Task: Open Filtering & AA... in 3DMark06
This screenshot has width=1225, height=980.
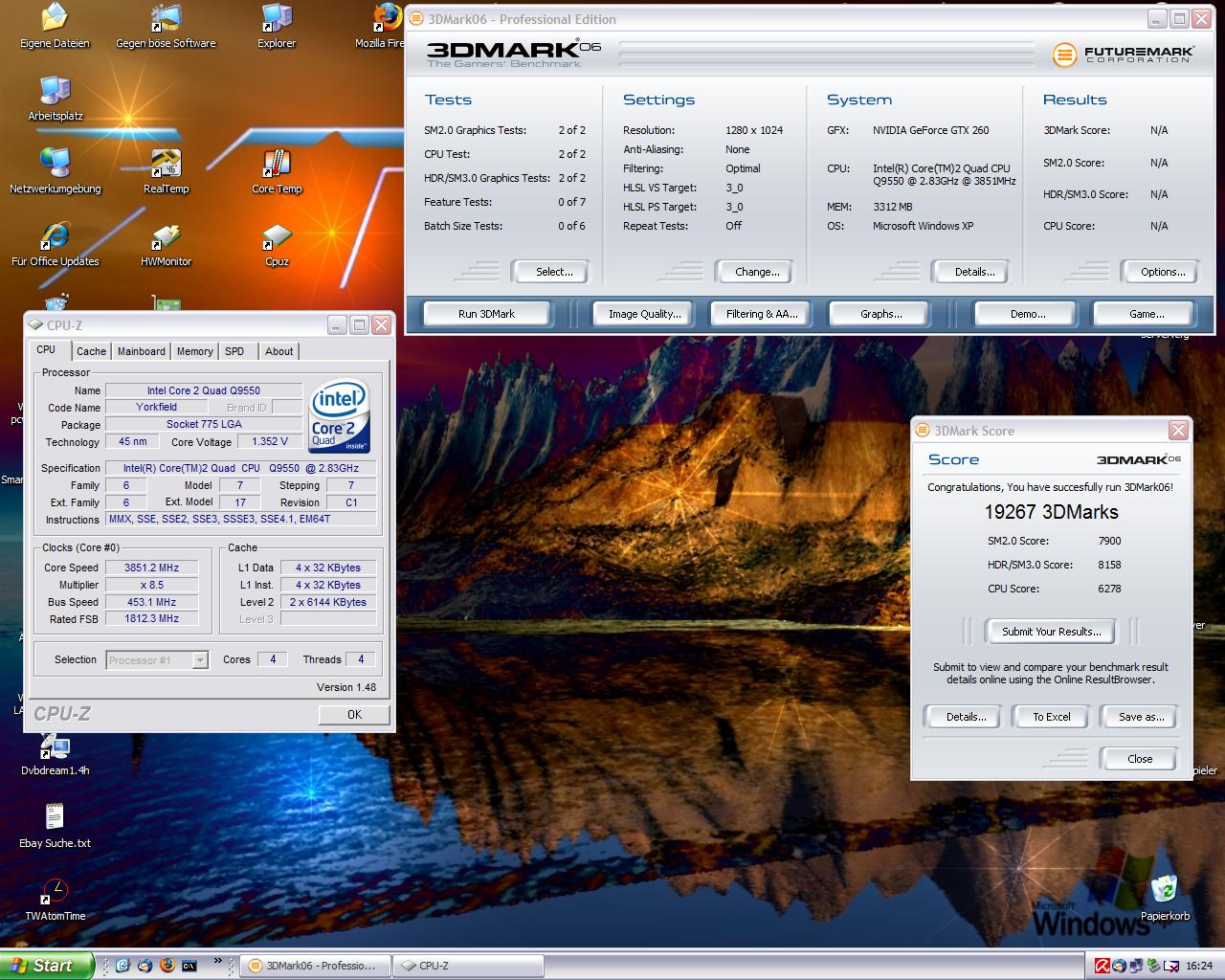Action: click(x=762, y=314)
